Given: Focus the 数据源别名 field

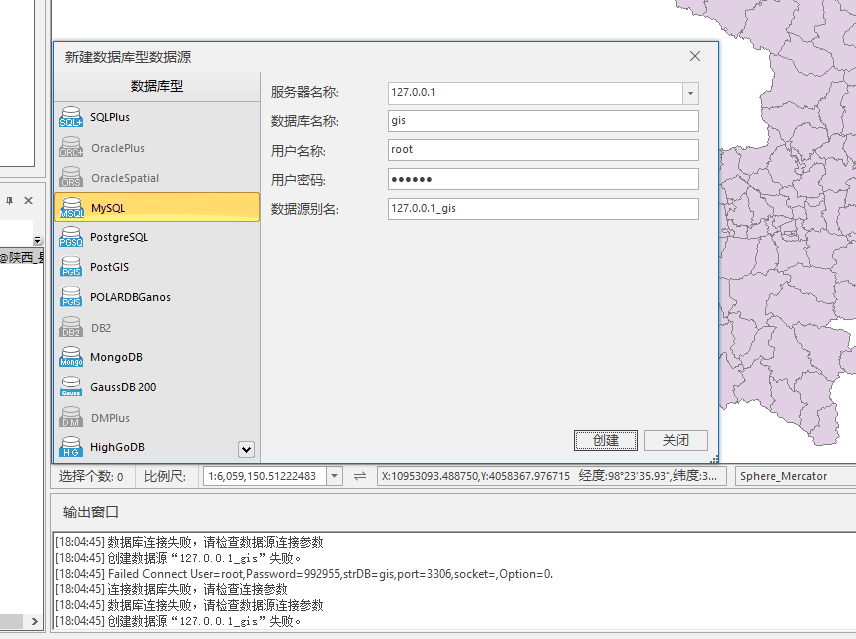Looking at the screenshot, I should 543,209.
